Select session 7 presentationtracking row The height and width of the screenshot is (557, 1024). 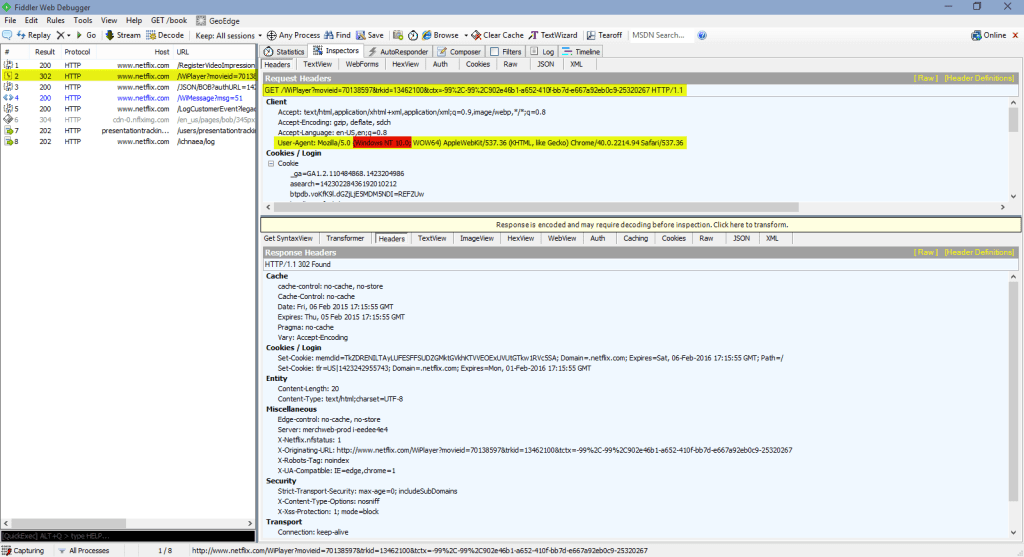click(128, 131)
